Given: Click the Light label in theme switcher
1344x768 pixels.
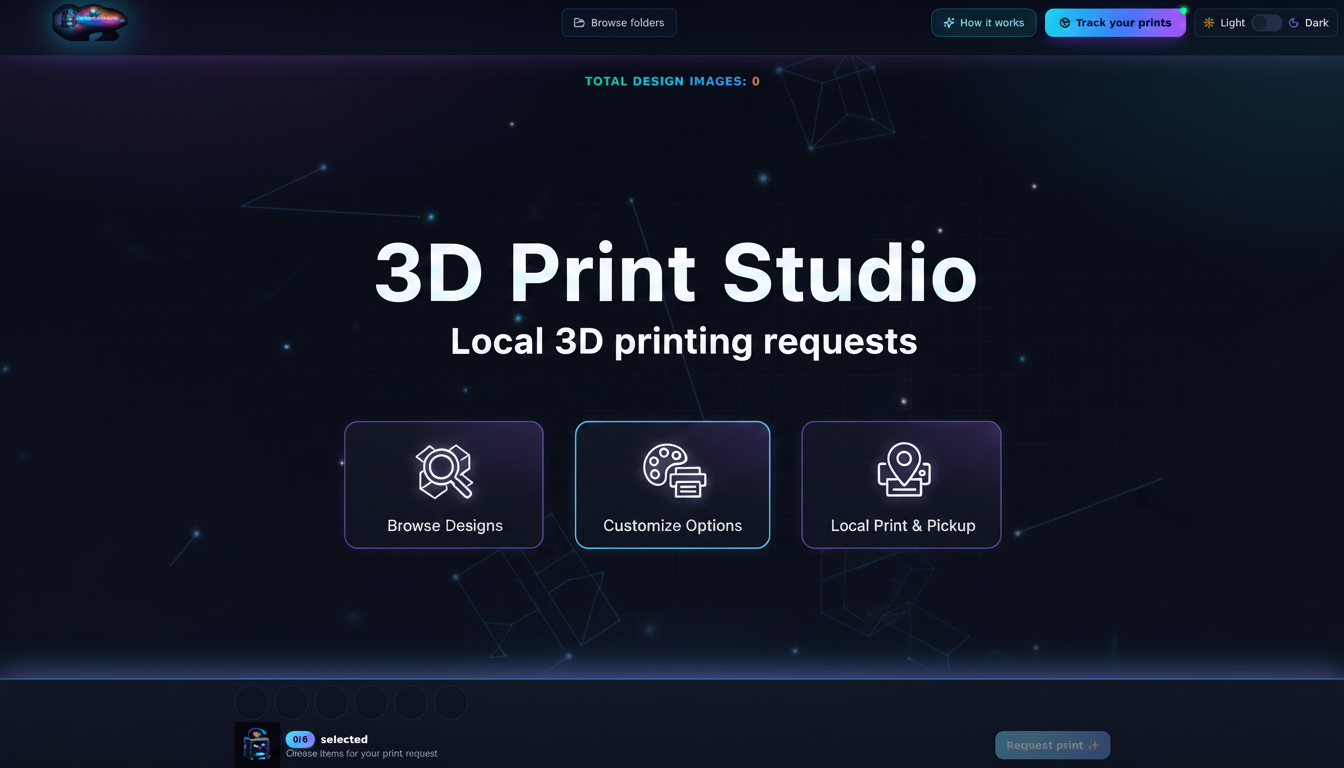Looking at the screenshot, I should [x=1233, y=23].
